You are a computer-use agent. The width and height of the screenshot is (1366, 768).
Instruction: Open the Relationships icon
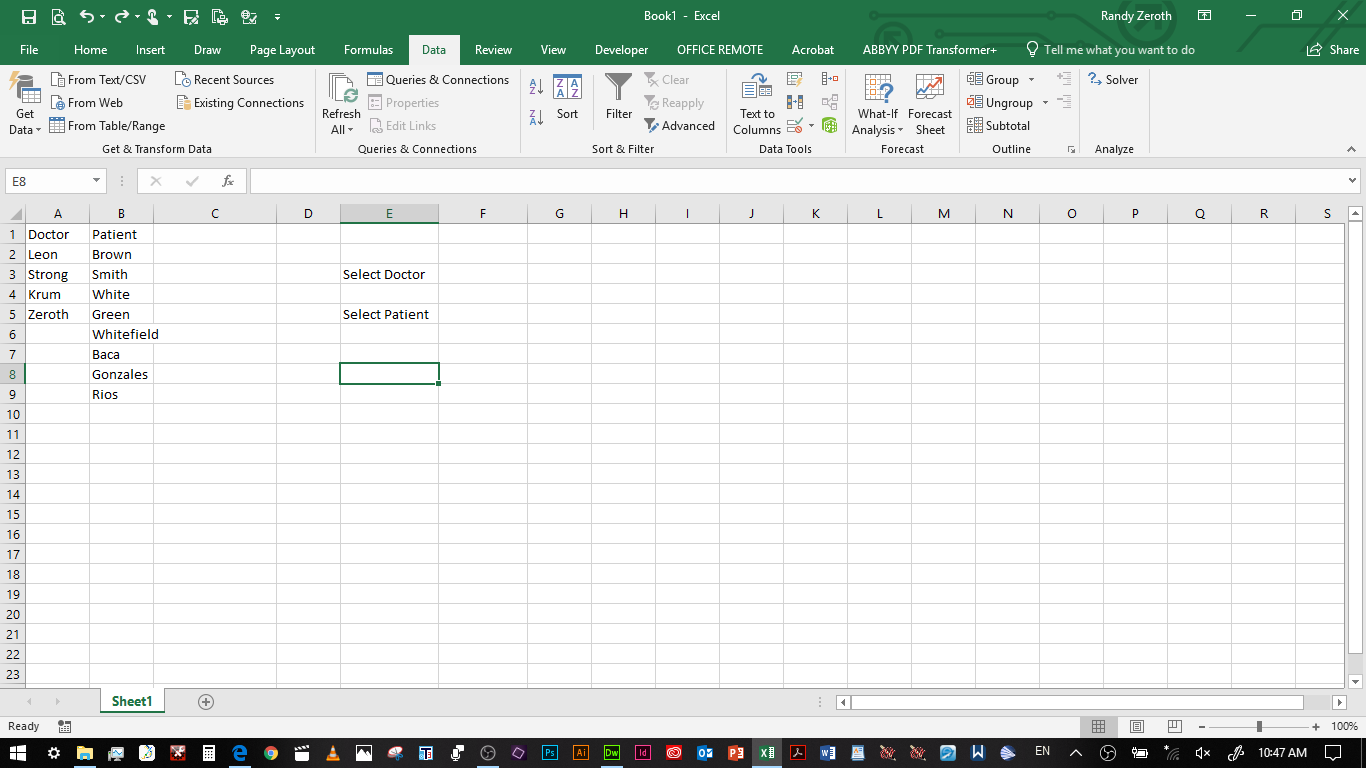click(830, 102)
